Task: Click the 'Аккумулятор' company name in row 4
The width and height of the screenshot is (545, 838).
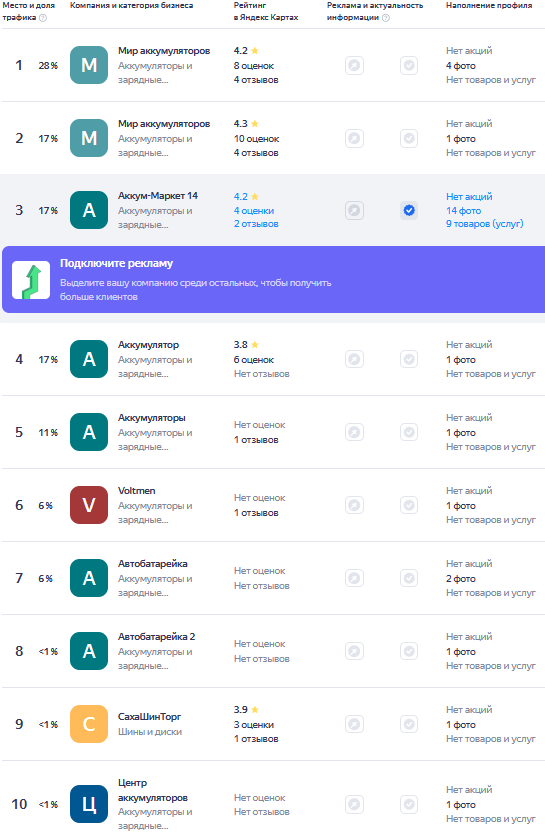Action: point(149,345)
